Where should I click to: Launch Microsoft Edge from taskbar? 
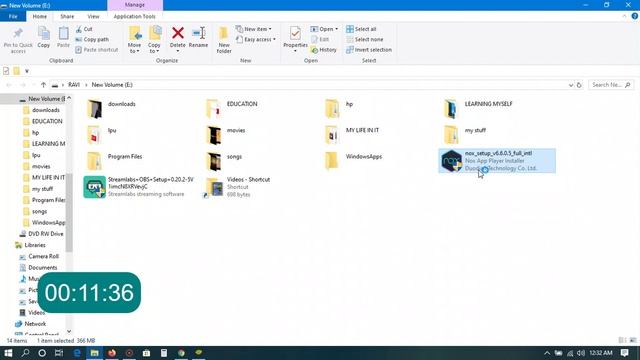[x=77, y=353]
